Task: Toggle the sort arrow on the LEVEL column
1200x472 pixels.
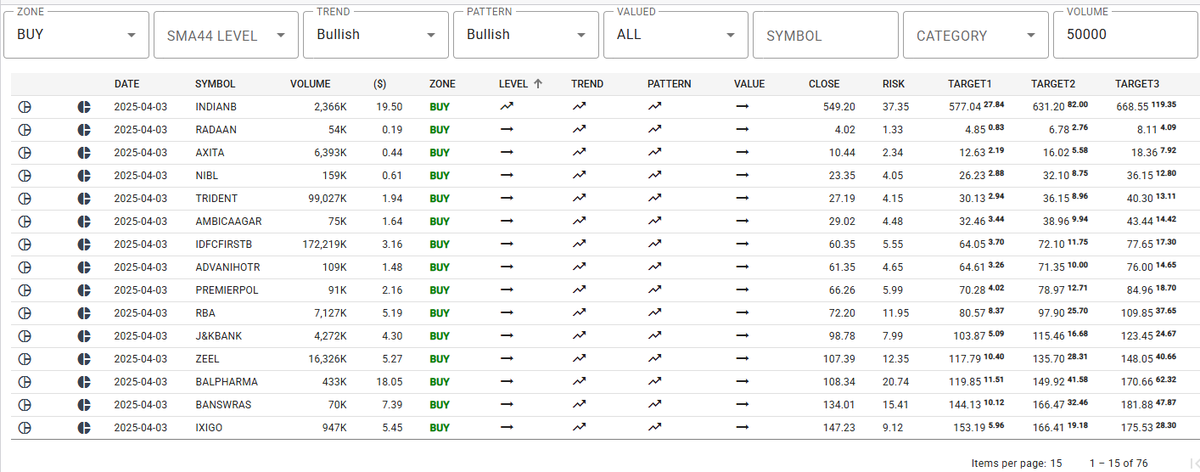Action: (x=538, y=84)
